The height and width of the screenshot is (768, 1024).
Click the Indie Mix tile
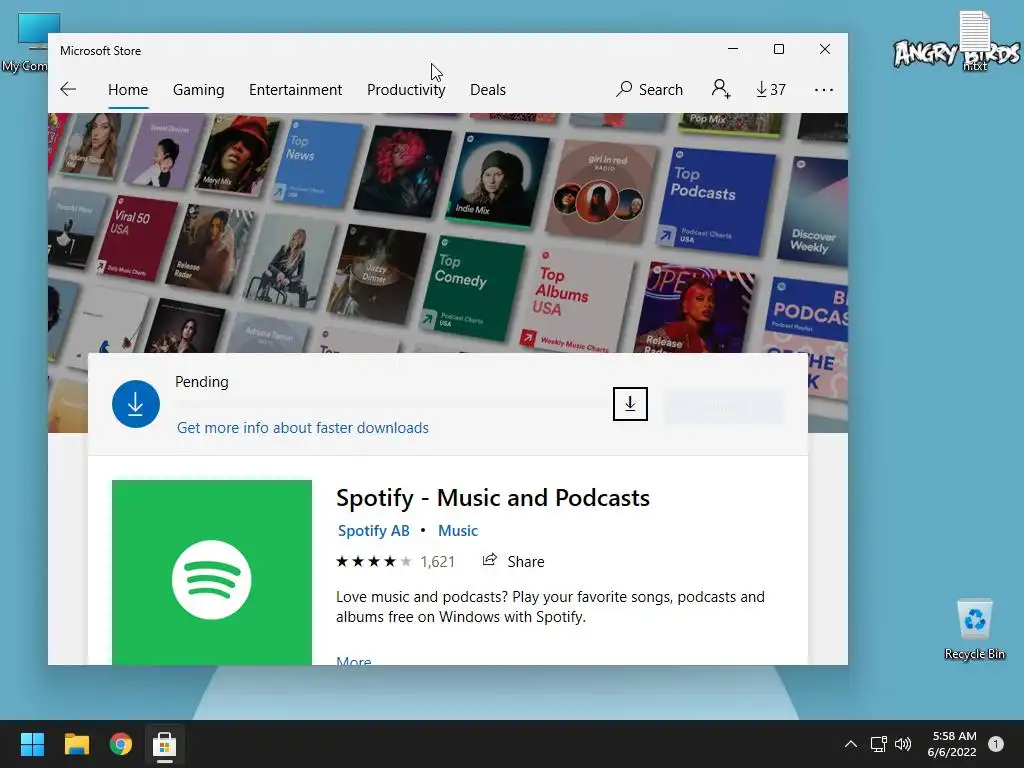click(498, 179)
